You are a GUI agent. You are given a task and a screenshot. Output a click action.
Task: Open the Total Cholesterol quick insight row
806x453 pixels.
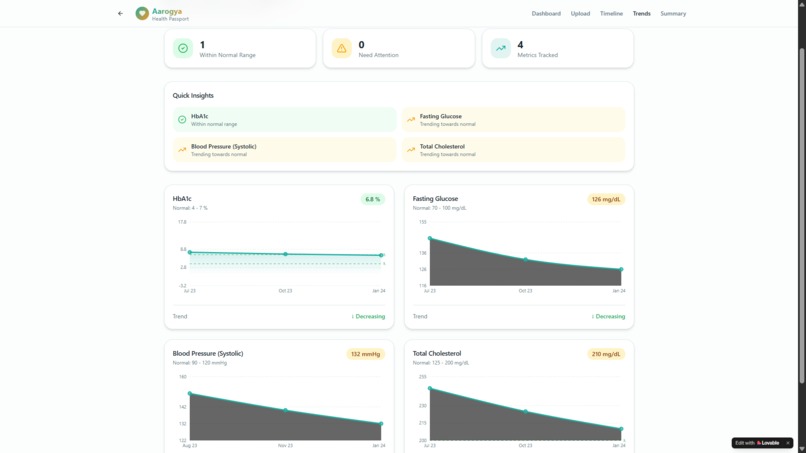pos(514,150)
